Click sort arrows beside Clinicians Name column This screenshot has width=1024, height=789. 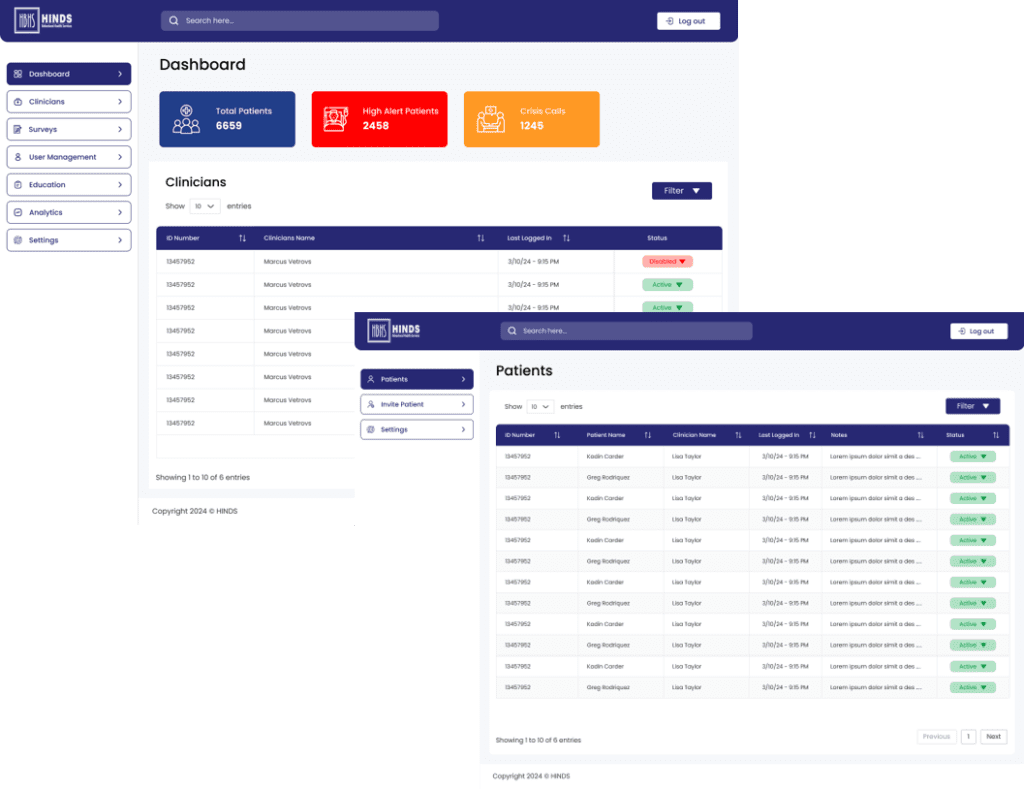481,238
